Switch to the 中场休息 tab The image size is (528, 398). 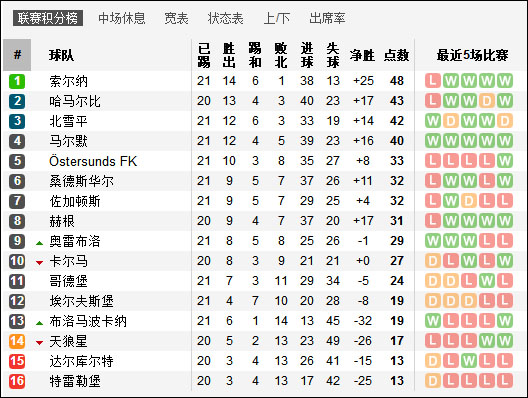click(122, 18)
